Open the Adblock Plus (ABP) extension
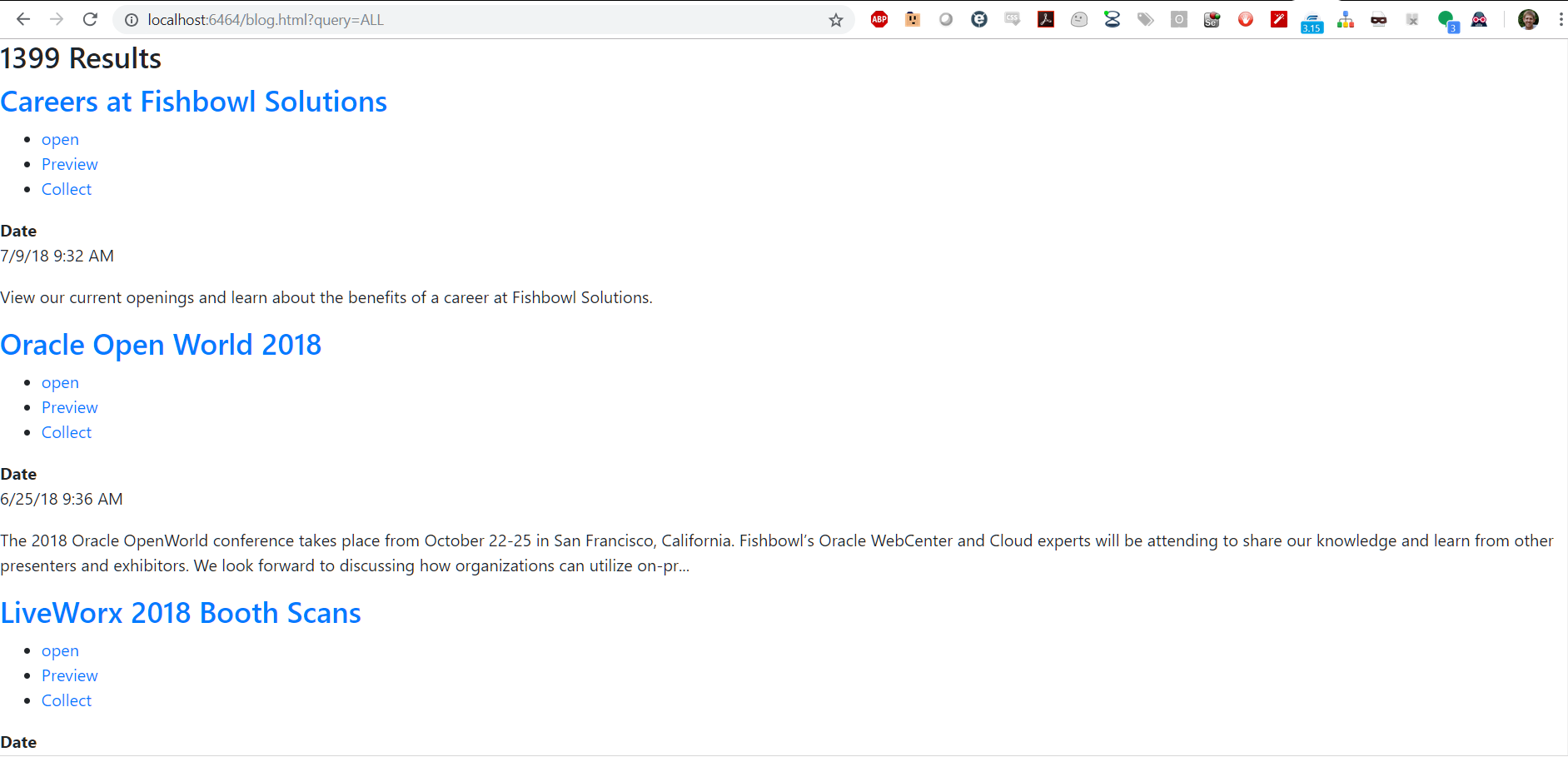Image resolution: width=1568 pixels, height=757 pixels. (x=879, y=19)
